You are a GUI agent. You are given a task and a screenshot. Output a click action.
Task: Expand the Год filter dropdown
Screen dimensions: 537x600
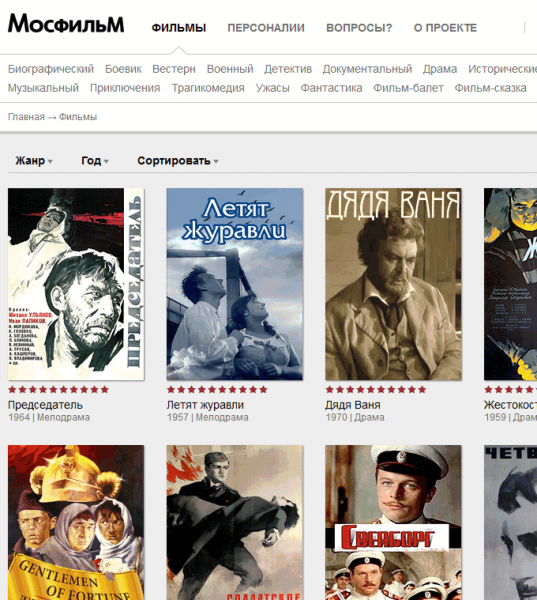click(95, 161)
